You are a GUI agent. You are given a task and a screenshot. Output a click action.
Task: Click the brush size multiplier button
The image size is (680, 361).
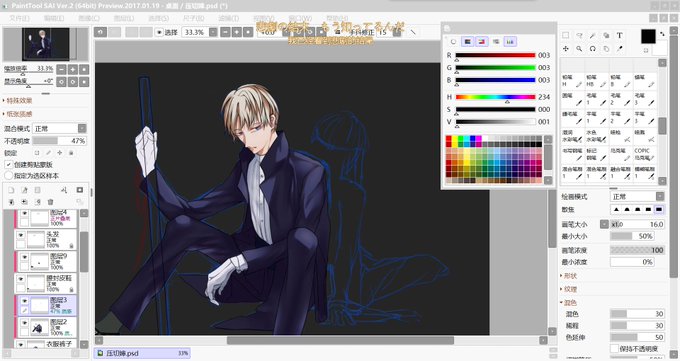[604, 224]
